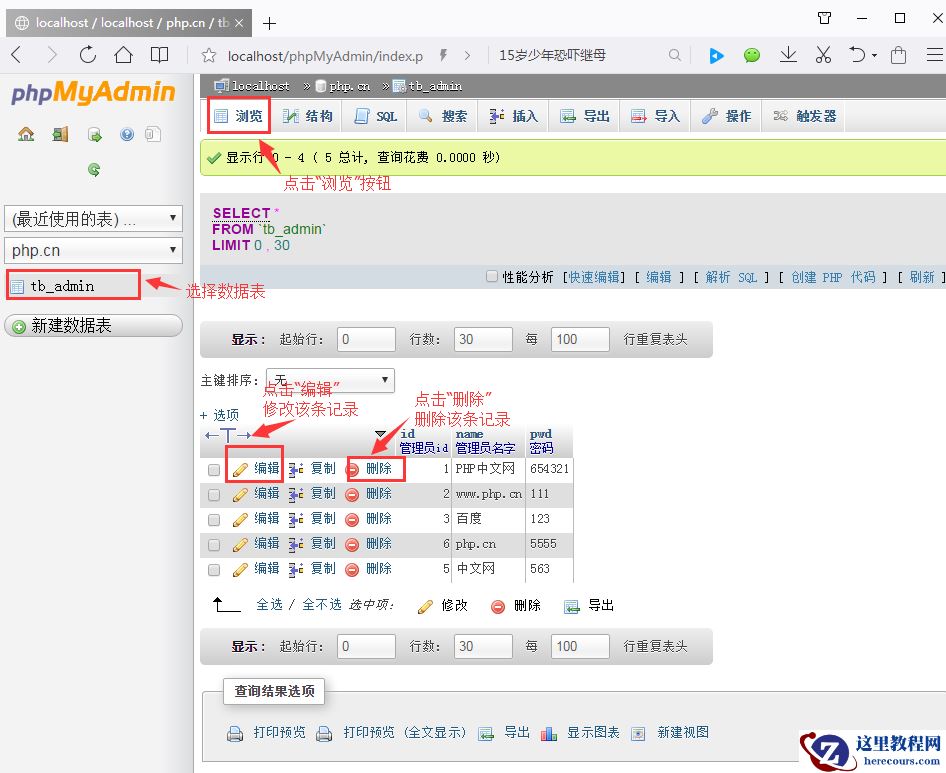
Task: Click the shopping bag icon in toolbar
Action: (x=898, y=55)
